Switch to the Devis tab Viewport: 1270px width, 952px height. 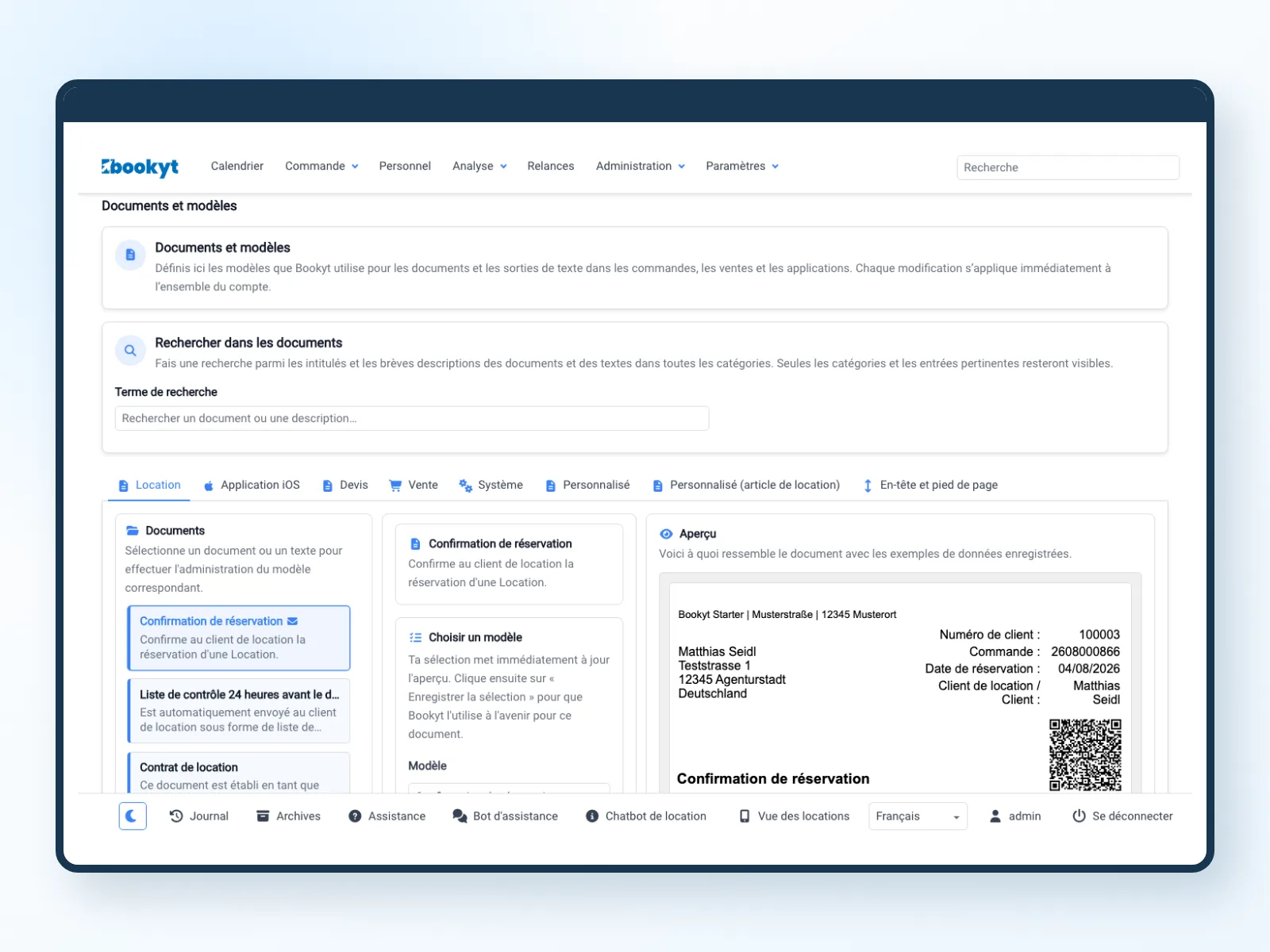345,486
